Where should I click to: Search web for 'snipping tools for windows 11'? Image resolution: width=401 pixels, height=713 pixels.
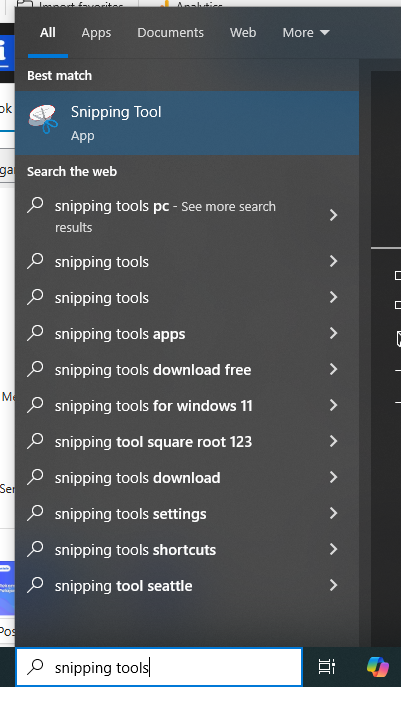[187, 406]
